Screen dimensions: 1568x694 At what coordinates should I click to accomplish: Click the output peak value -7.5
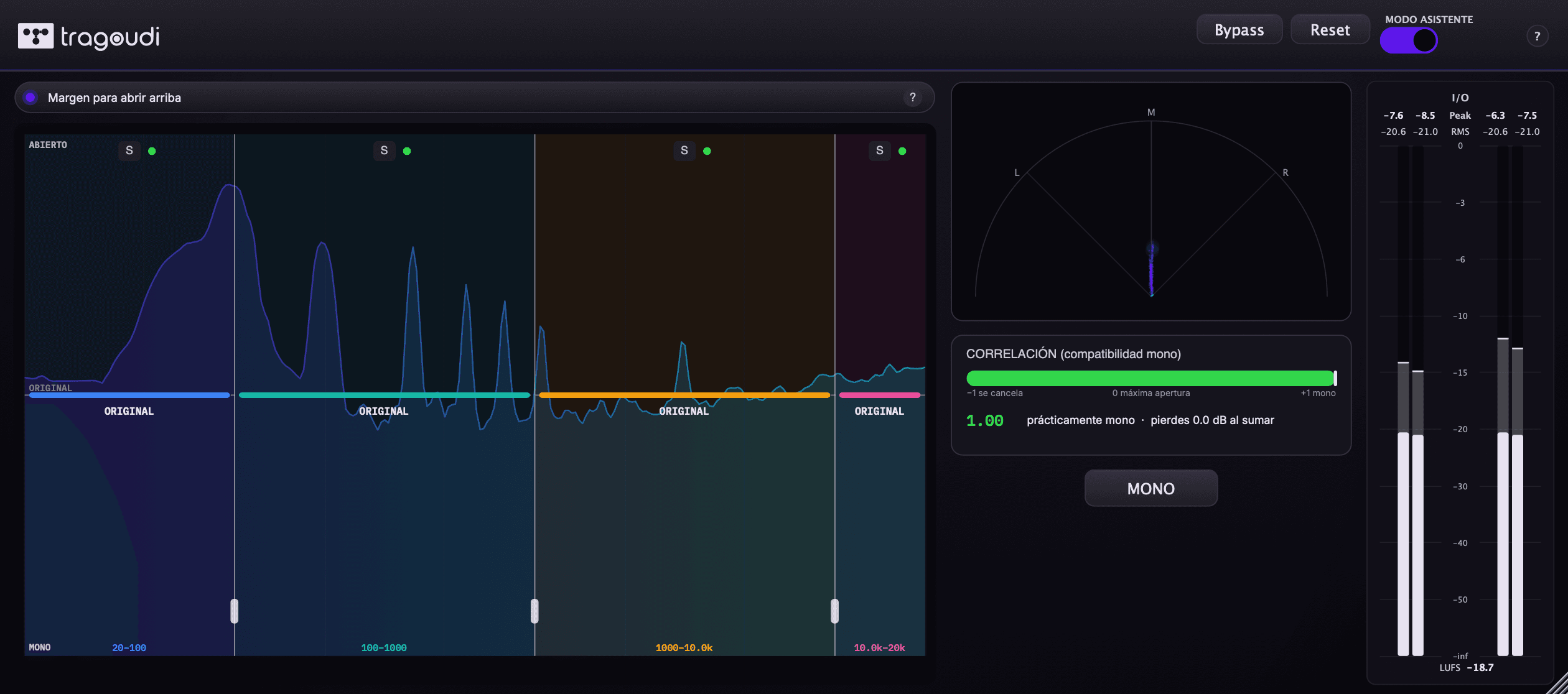pos(1527,116)
